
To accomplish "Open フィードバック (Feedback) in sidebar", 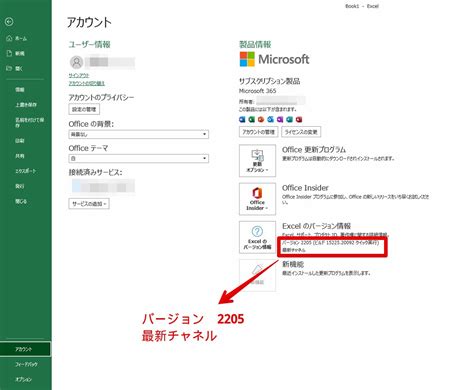I will (26, 364).
